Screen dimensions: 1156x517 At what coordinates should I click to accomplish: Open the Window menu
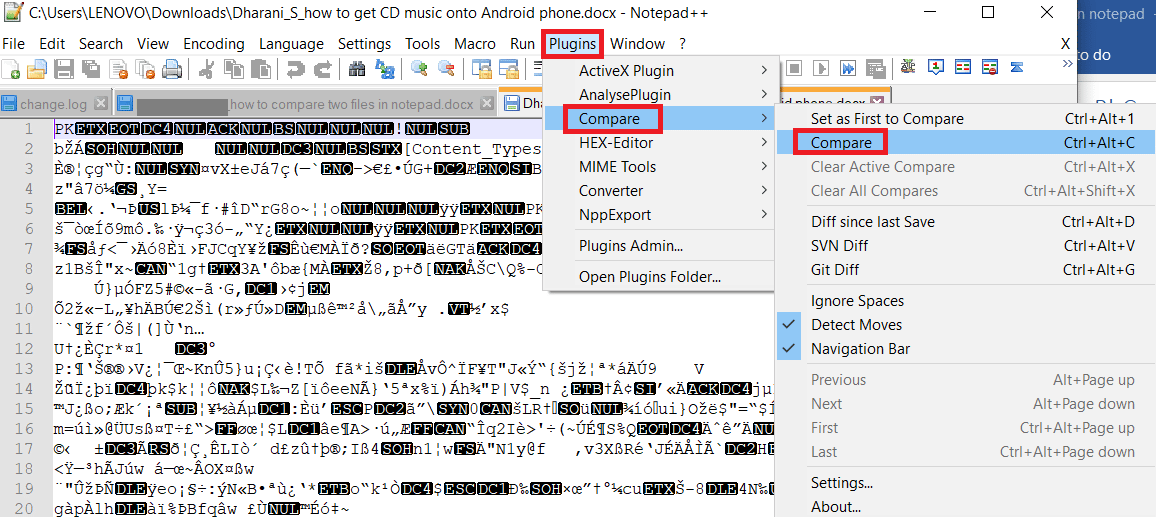click(638, 44)
